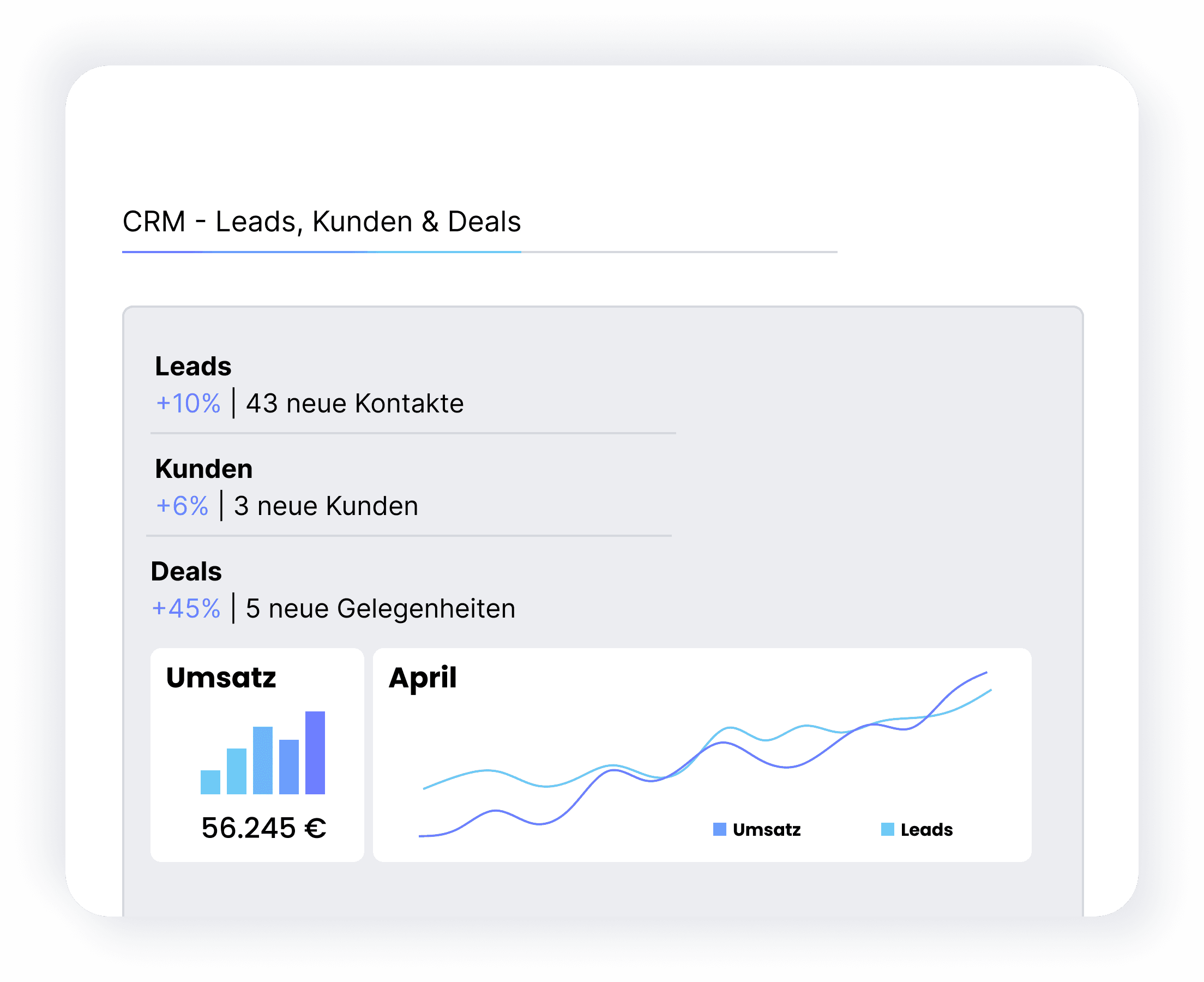Click the Umsatz bar chart icon
The height and width of the screenshot is (982, 1204).
click(x=262, y=753)
